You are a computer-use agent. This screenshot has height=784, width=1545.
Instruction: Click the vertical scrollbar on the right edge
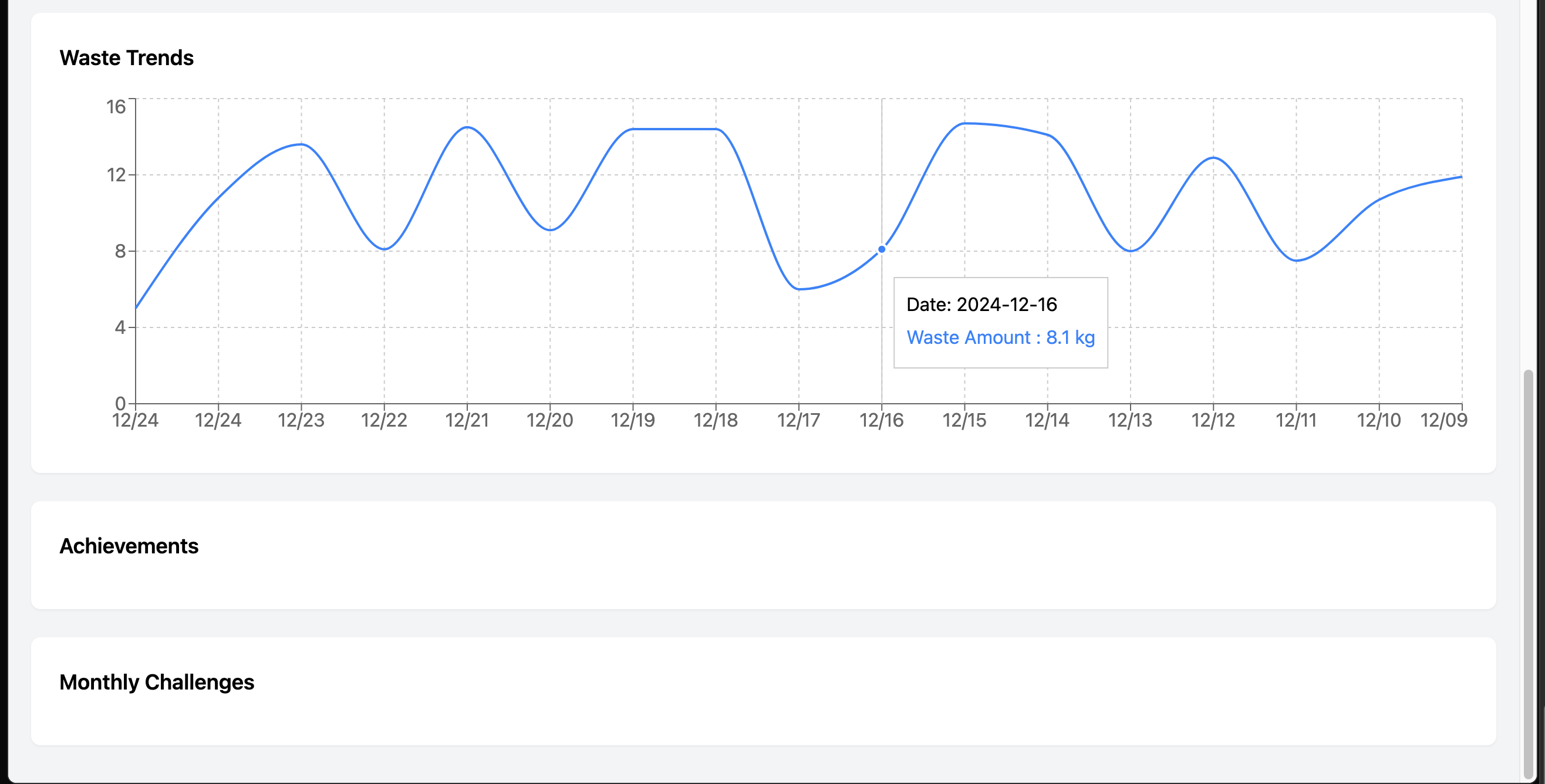pyautogui.click(x=1527, y=569)
